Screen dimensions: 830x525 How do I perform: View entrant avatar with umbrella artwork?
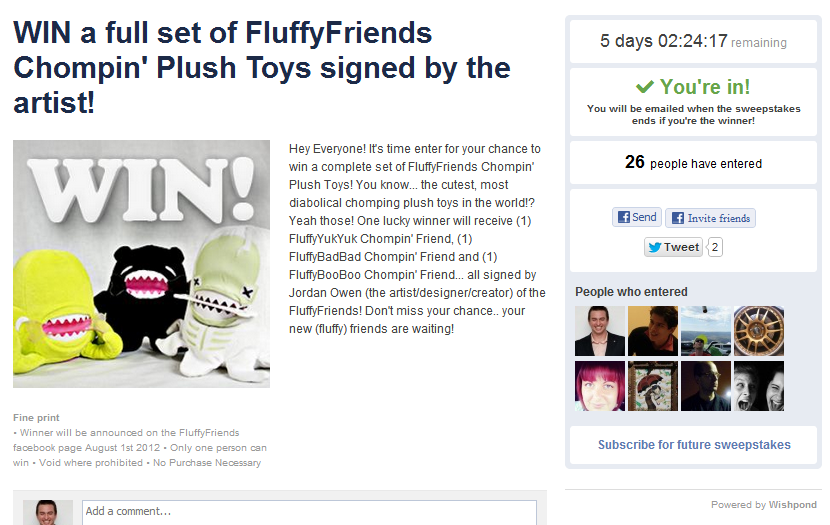(653, 386)
